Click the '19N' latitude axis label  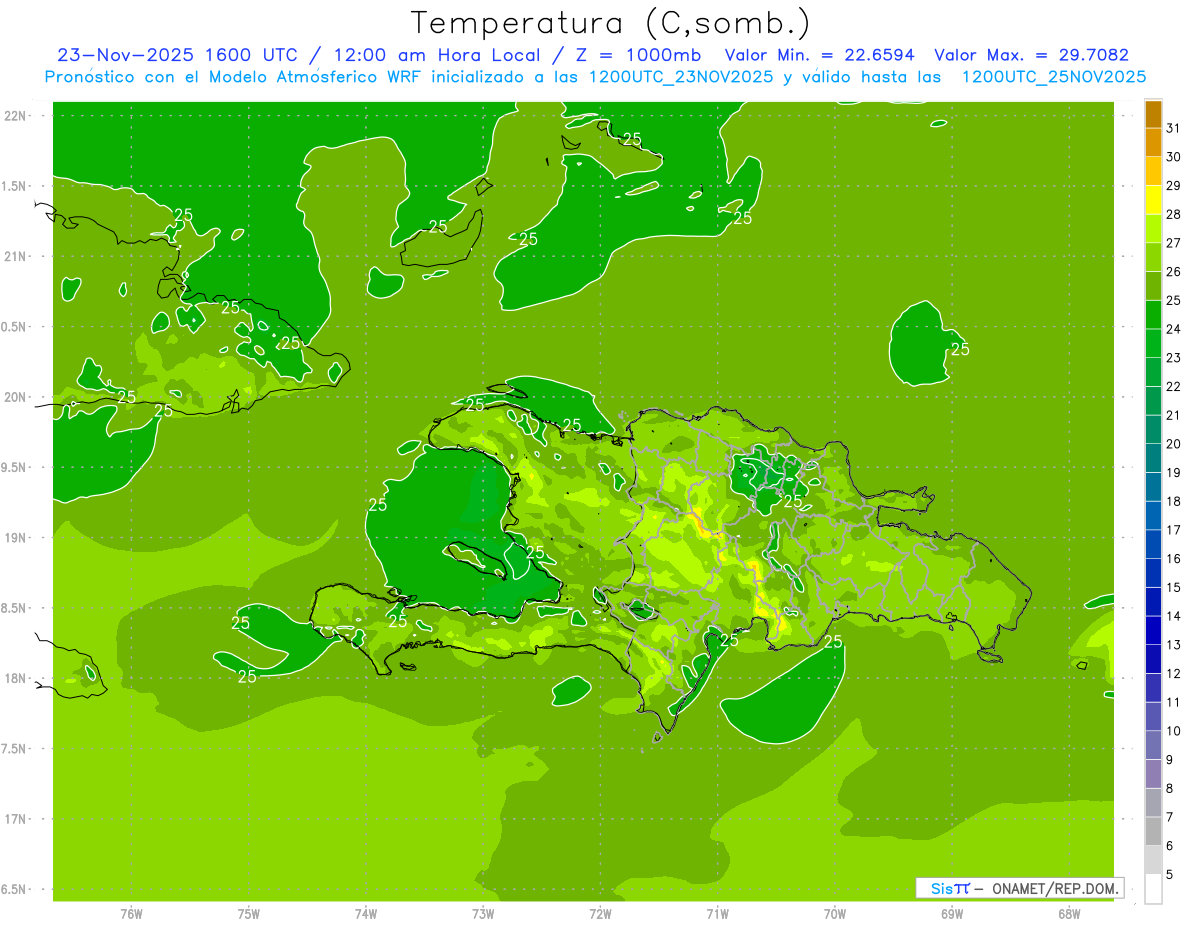(17, 538)
